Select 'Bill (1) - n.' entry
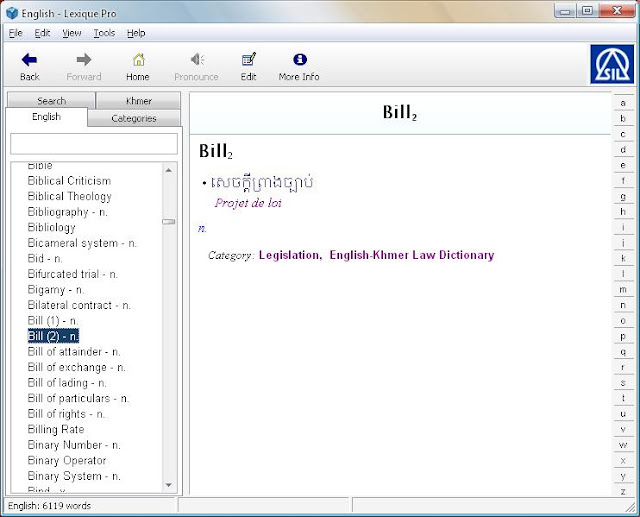Viewport: 640px width, 517px height. pos(53,321)
